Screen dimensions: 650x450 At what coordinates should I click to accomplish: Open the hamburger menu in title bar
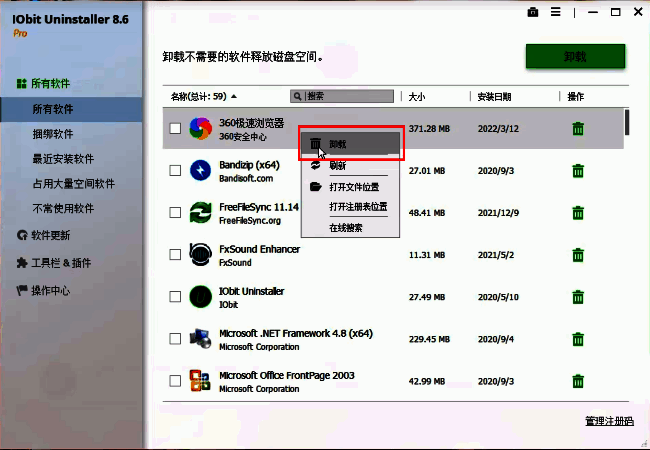coord(555,12)
